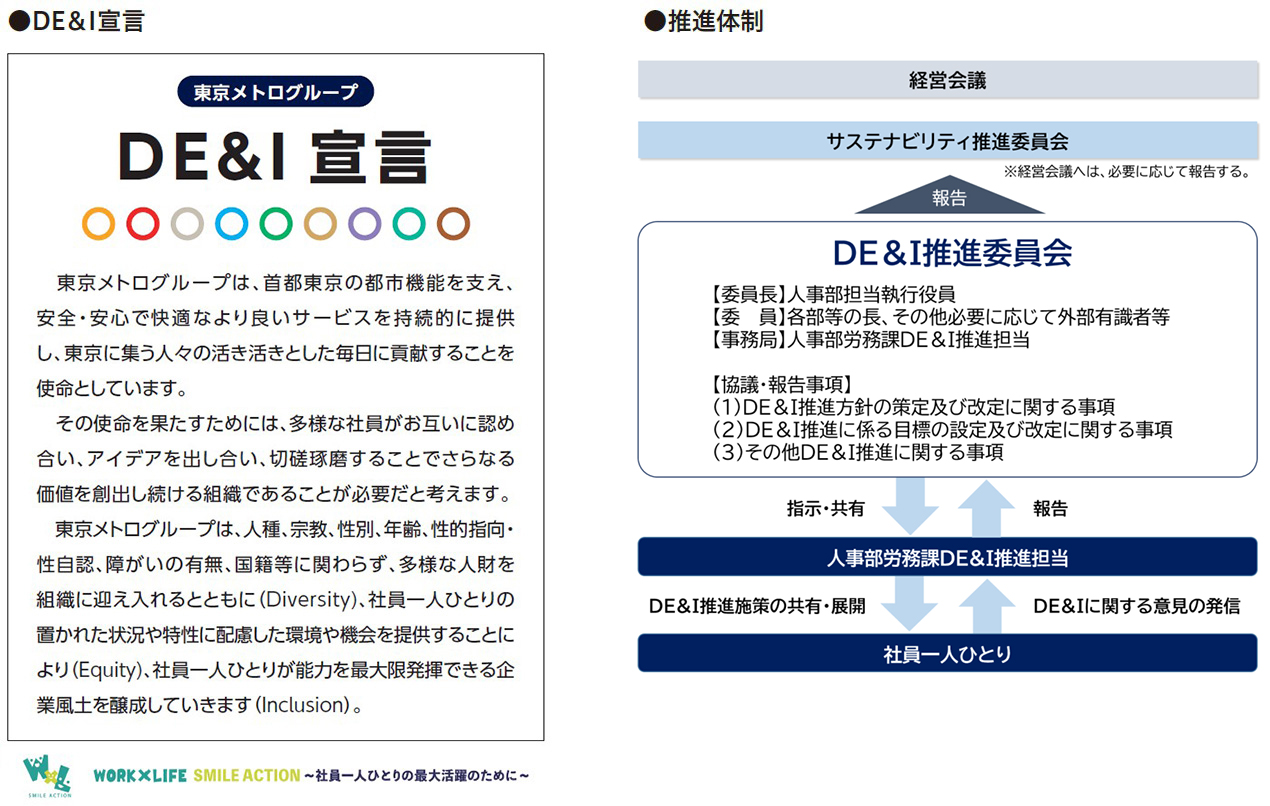Click the line starting 安全・安心で快適なより良いサービス

[x=276, y=318]
